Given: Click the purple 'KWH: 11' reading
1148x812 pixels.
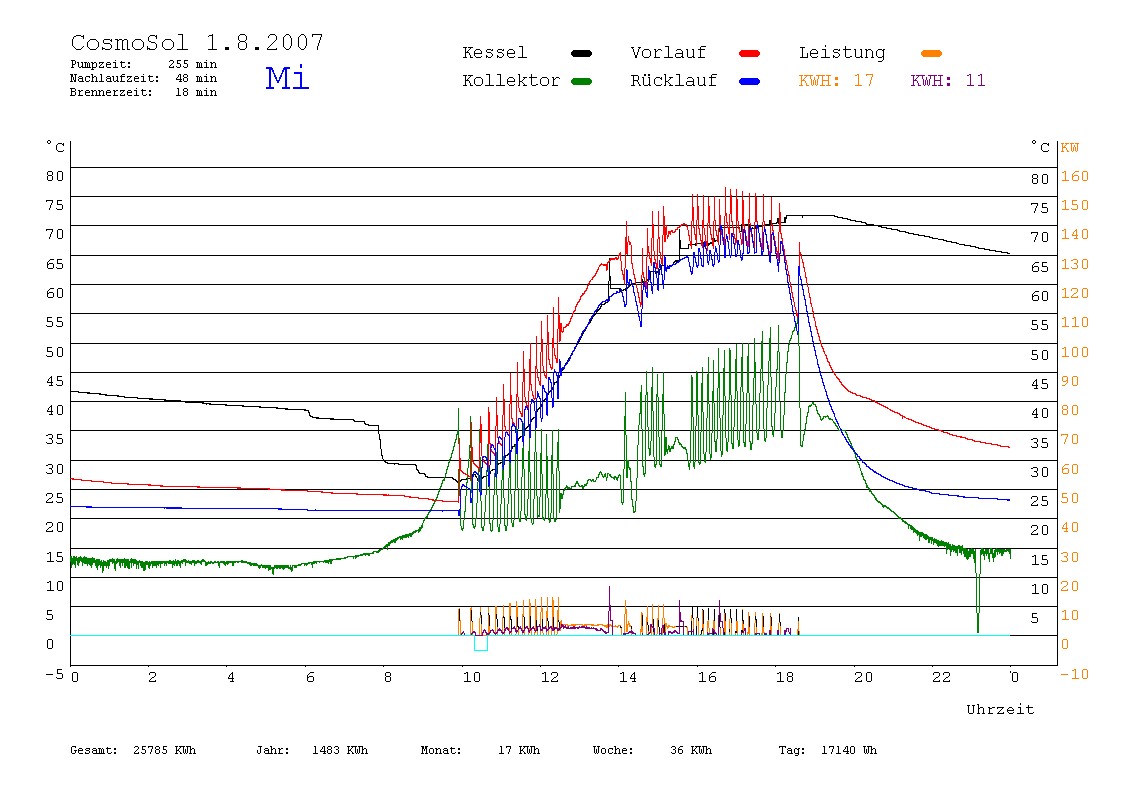Looking at the screenshot, I should (x=948, y=81).
